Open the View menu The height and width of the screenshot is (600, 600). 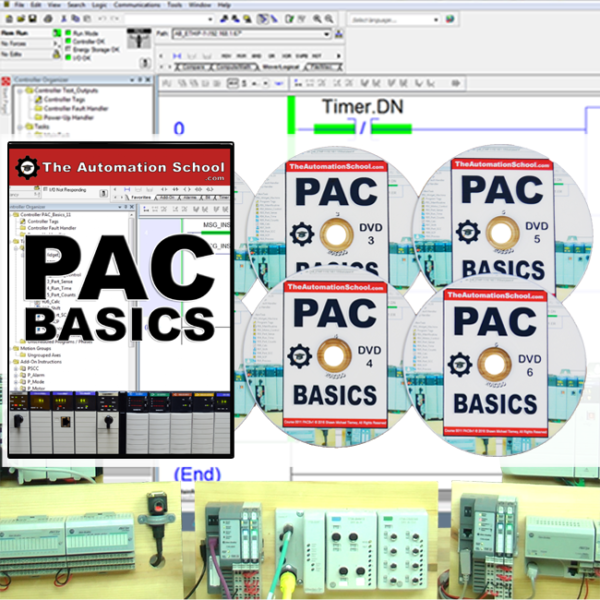pyautogui.click(x=54, y=5)
